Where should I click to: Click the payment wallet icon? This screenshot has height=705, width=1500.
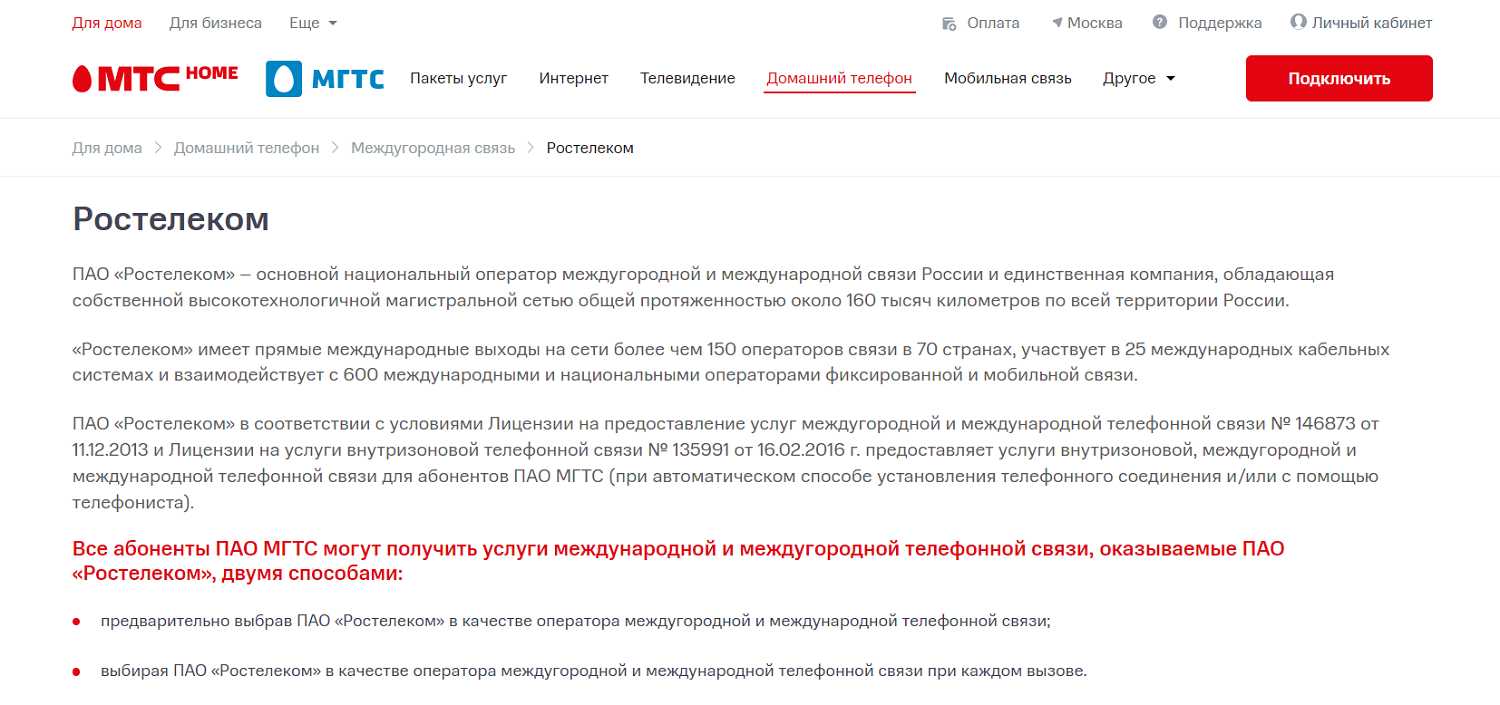coord(949,23)
